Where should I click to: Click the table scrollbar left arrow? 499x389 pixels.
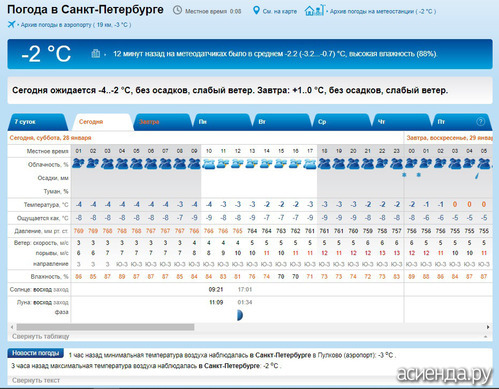point(12,327)
